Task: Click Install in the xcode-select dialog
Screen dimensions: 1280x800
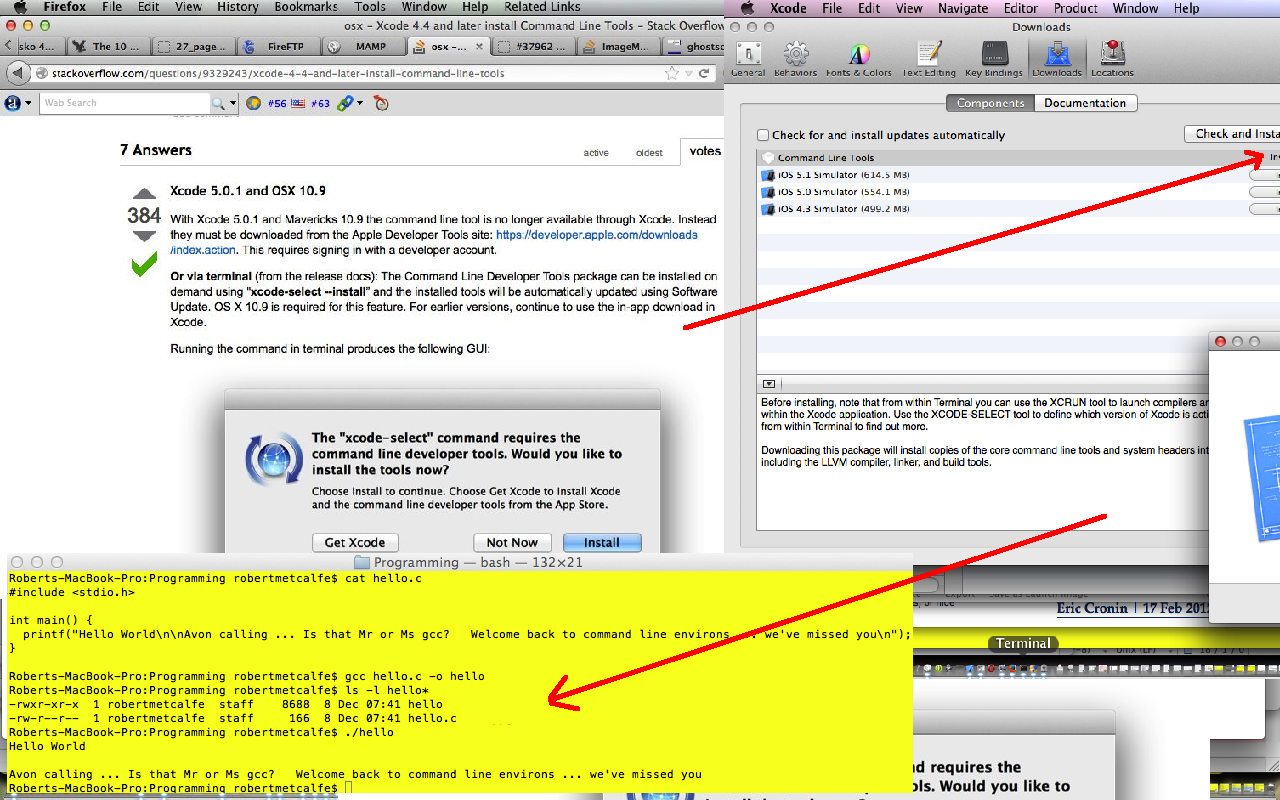Action: point(601,542)
